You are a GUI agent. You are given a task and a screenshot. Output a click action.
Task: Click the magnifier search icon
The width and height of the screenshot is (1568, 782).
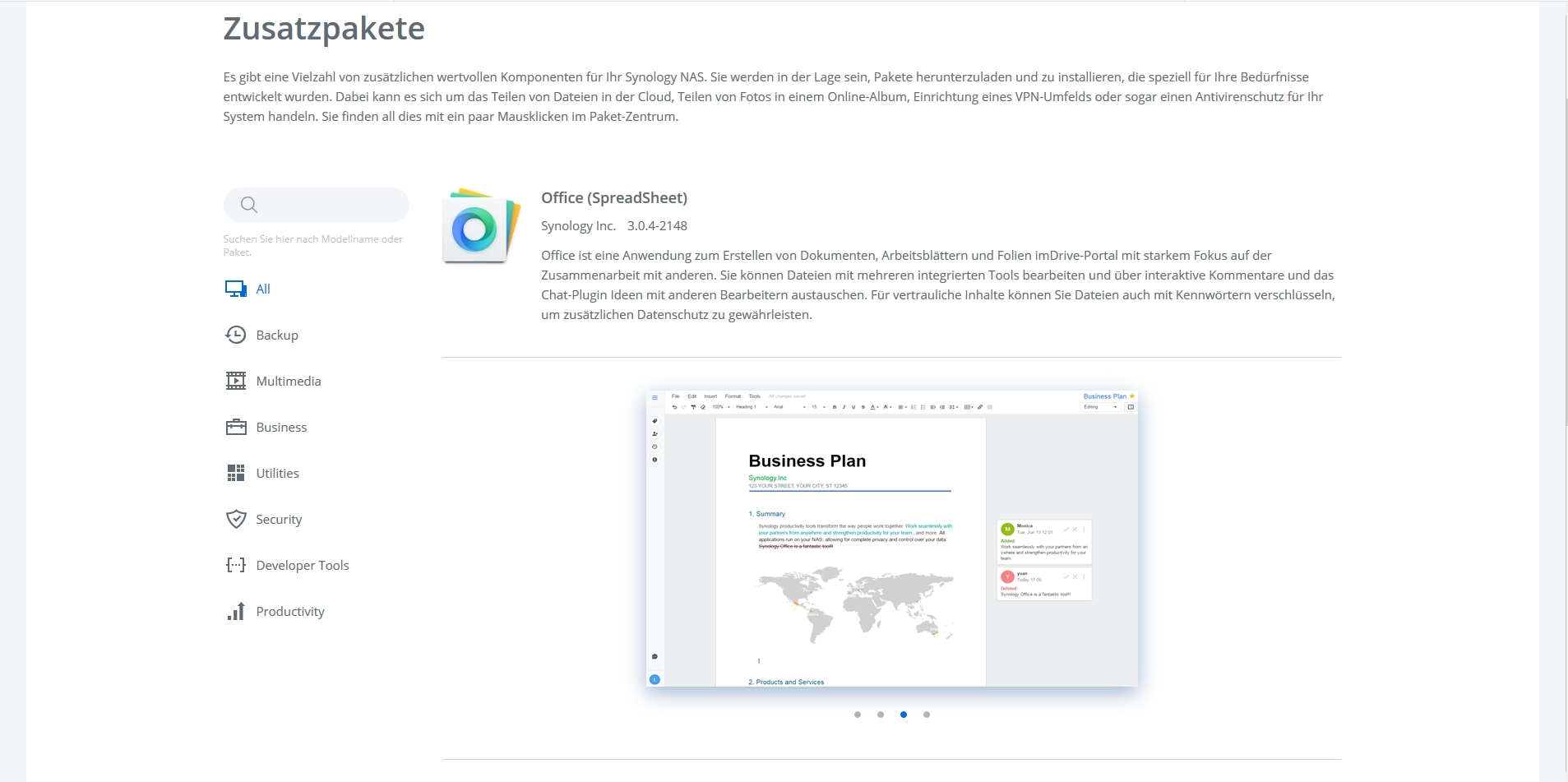click(x=249, y=205)
